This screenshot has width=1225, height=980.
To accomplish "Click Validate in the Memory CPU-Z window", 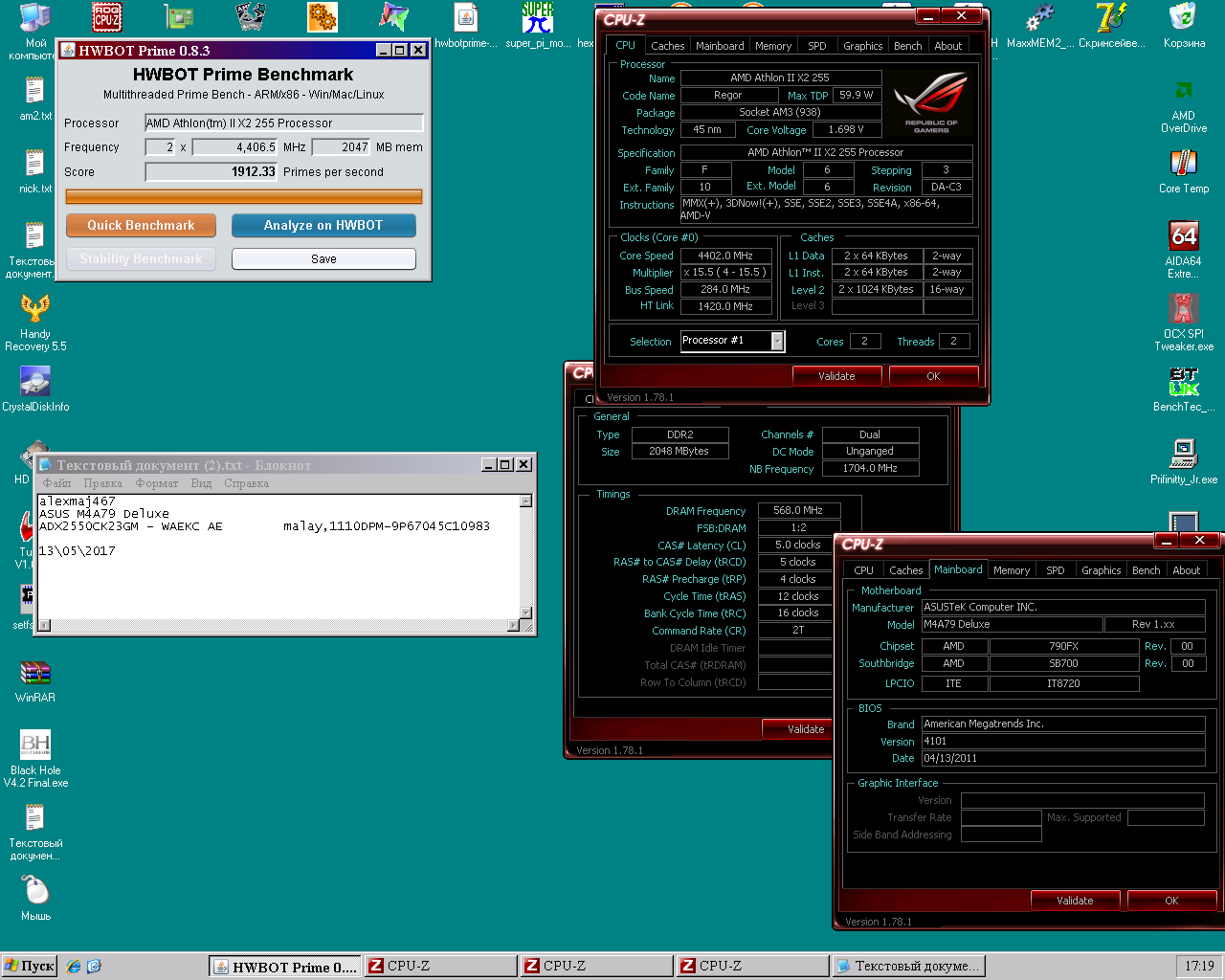I will click(x=798, y=729).
